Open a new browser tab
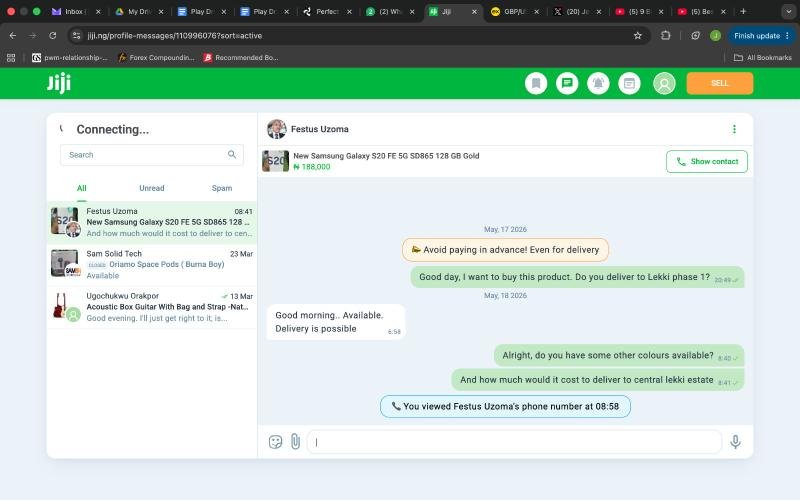The height and width of the screenshot is (500, 800). [743, 11]
